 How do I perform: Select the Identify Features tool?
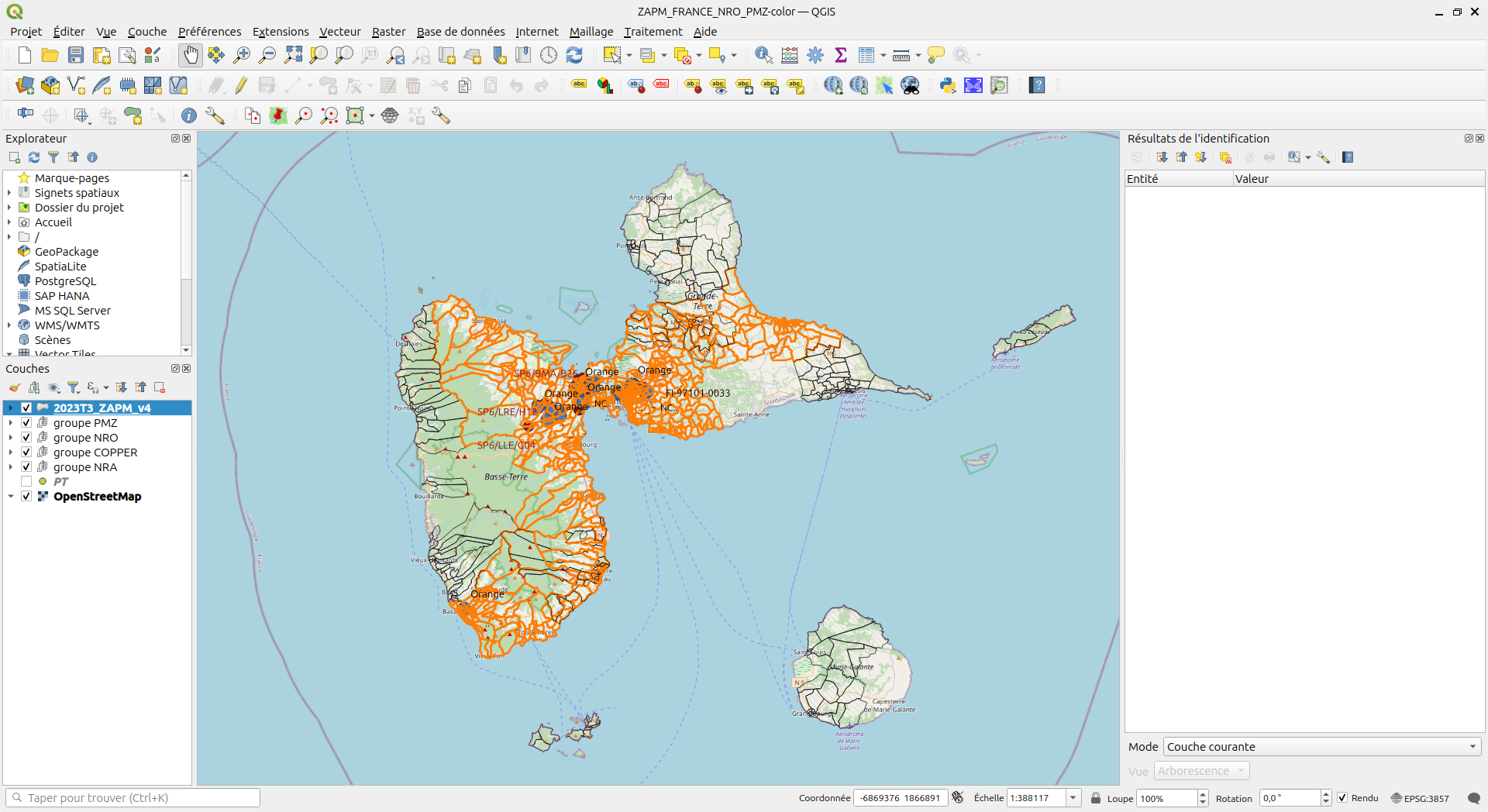coord(764,55)
